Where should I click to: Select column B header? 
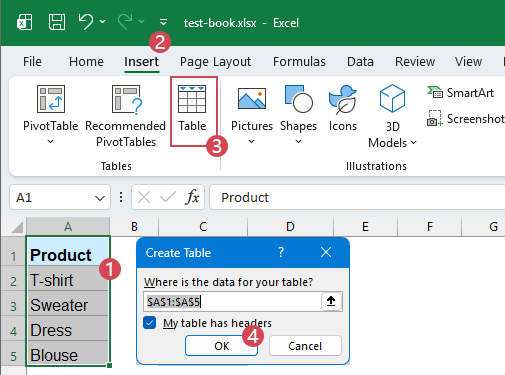pos(134,227)
